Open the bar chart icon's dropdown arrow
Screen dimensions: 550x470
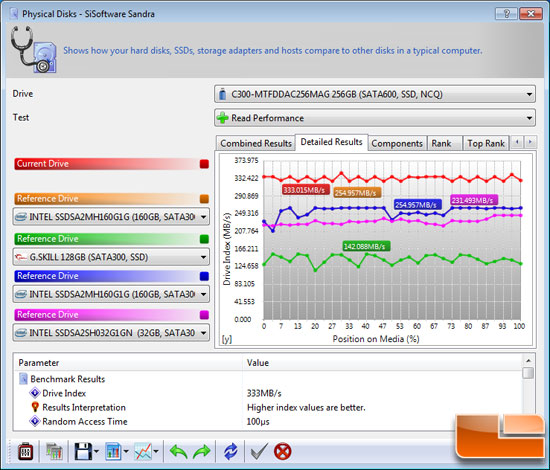pyautogui.click(x=126, y=452)
